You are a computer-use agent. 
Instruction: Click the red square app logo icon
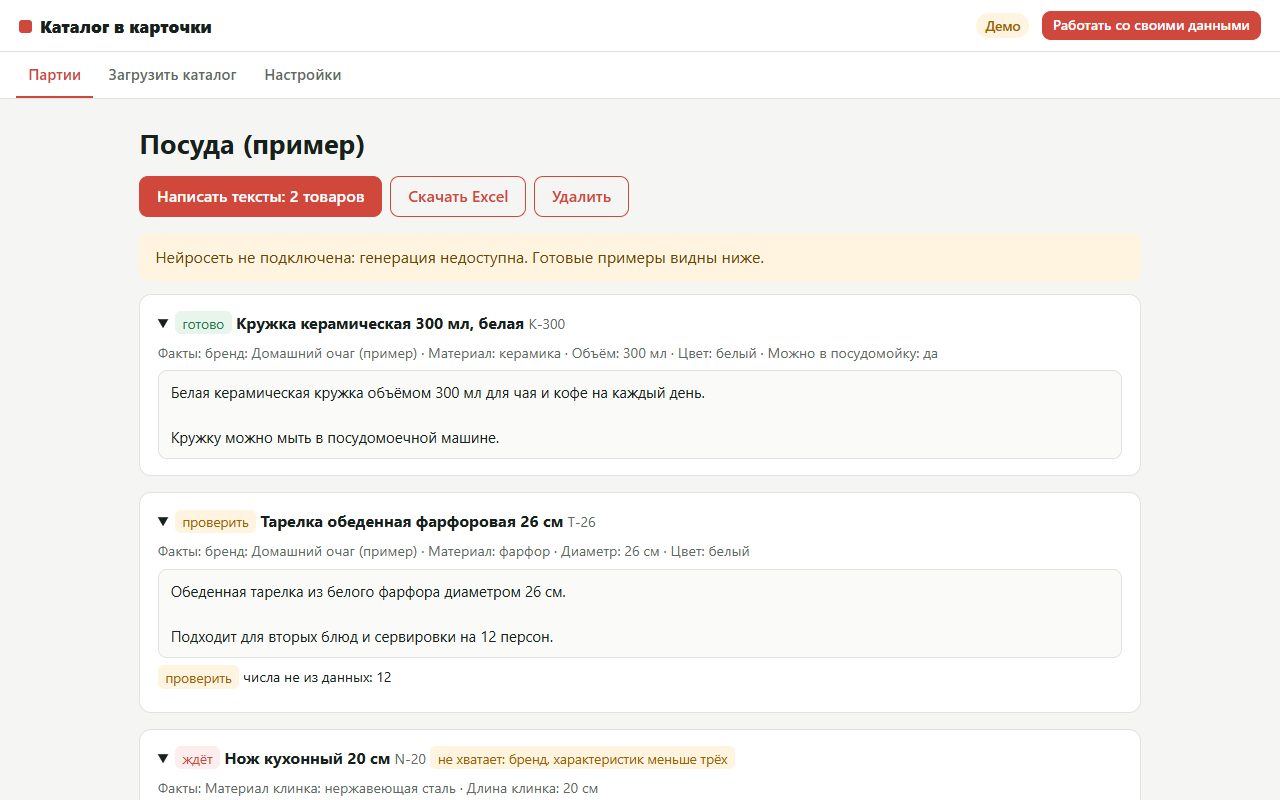click(26, 27)
